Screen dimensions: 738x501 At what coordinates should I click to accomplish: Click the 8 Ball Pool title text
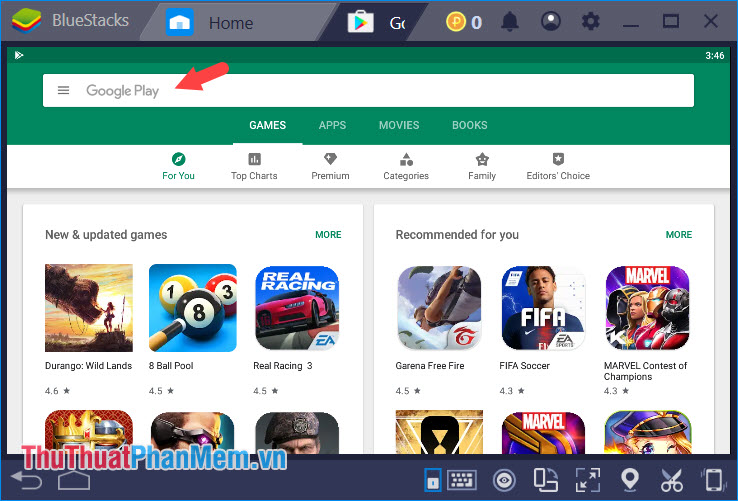[171, 366]
